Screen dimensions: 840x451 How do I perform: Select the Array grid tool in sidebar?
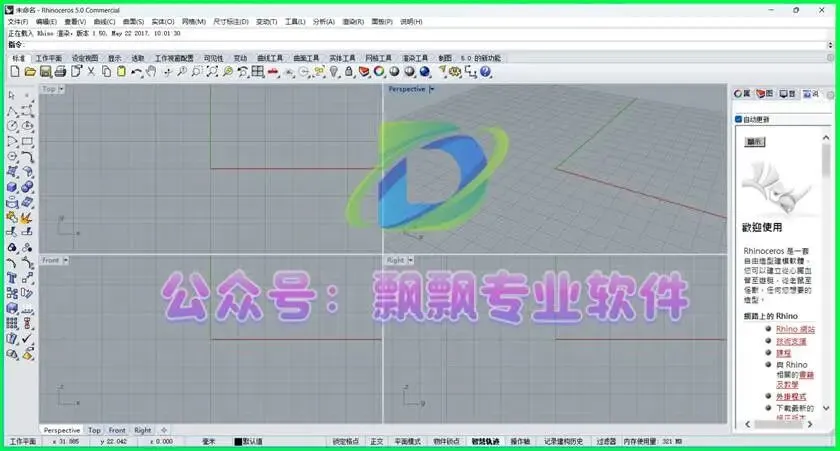[12, 324]
